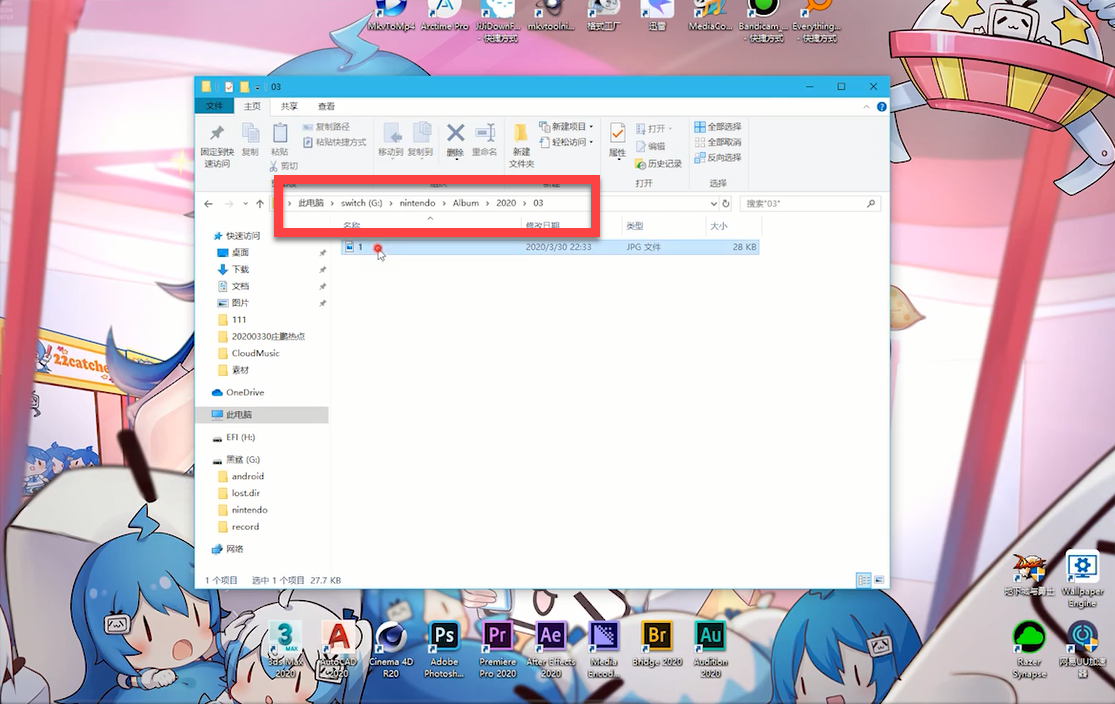Viewport: 1115px width, 704px height.
Task: Click 2020 in the address path
Action: [506, 203]
